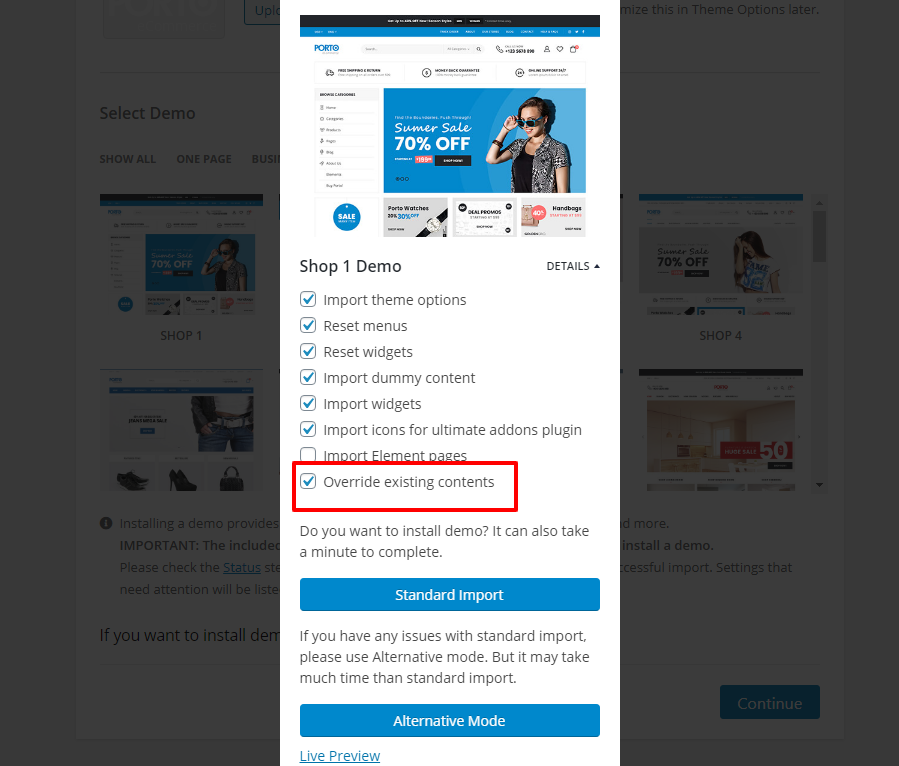
Task: Choose the SHOP 4 demo thumbnail
Action: (721, 255)
